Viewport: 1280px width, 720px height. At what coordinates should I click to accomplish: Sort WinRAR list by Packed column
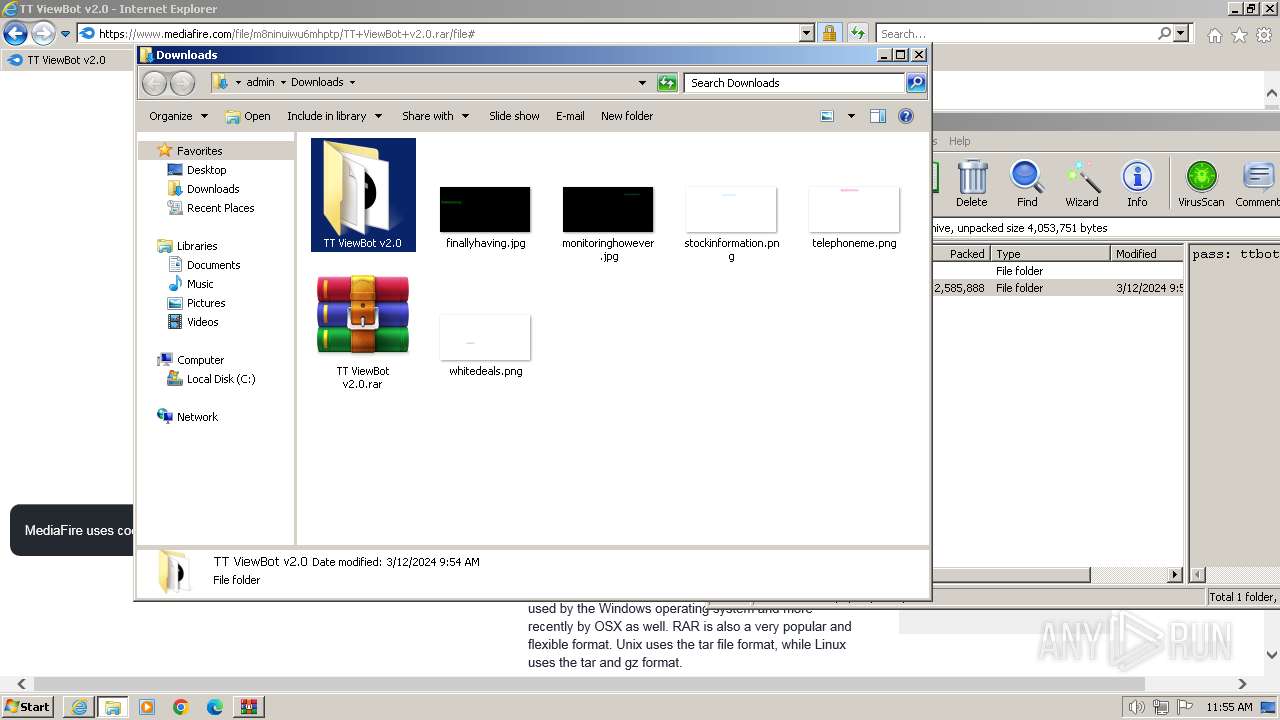point(961,254)
